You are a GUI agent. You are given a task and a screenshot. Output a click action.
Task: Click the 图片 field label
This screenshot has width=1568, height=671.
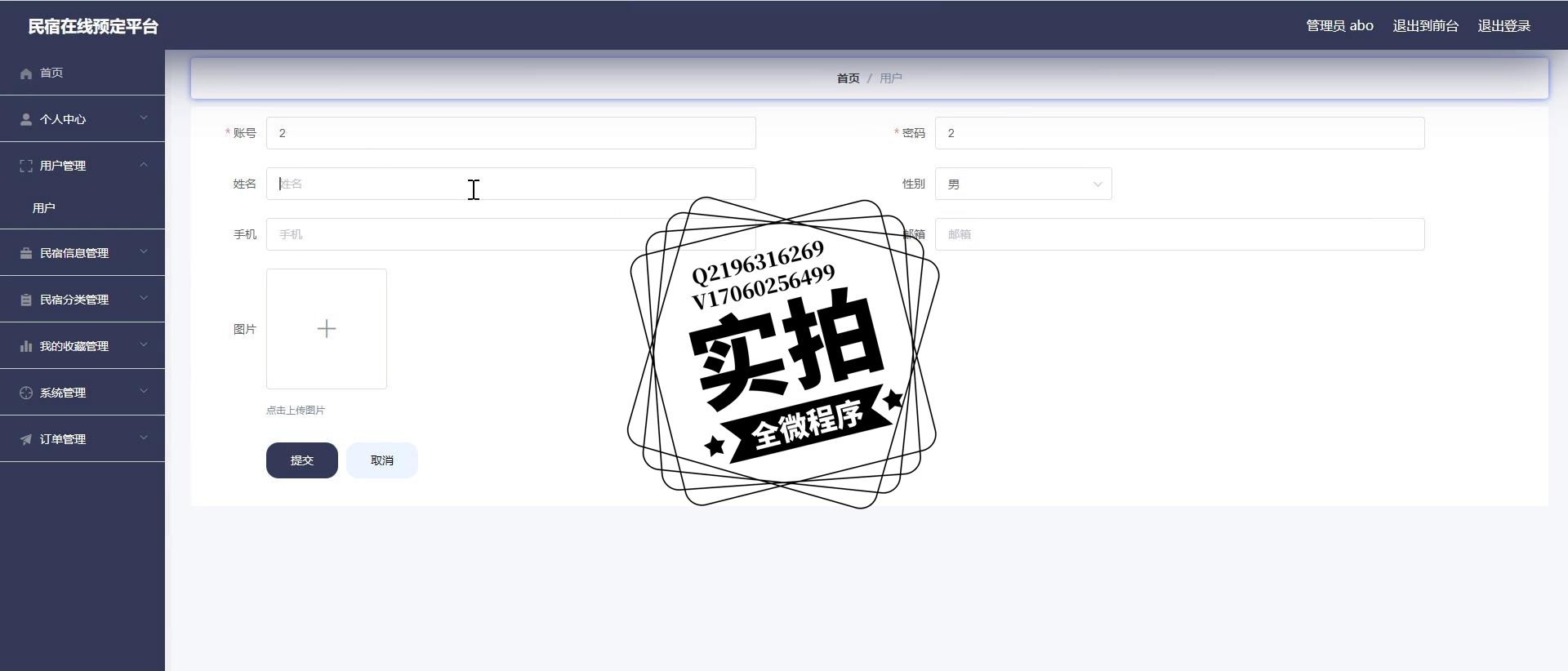click(245, 329)
